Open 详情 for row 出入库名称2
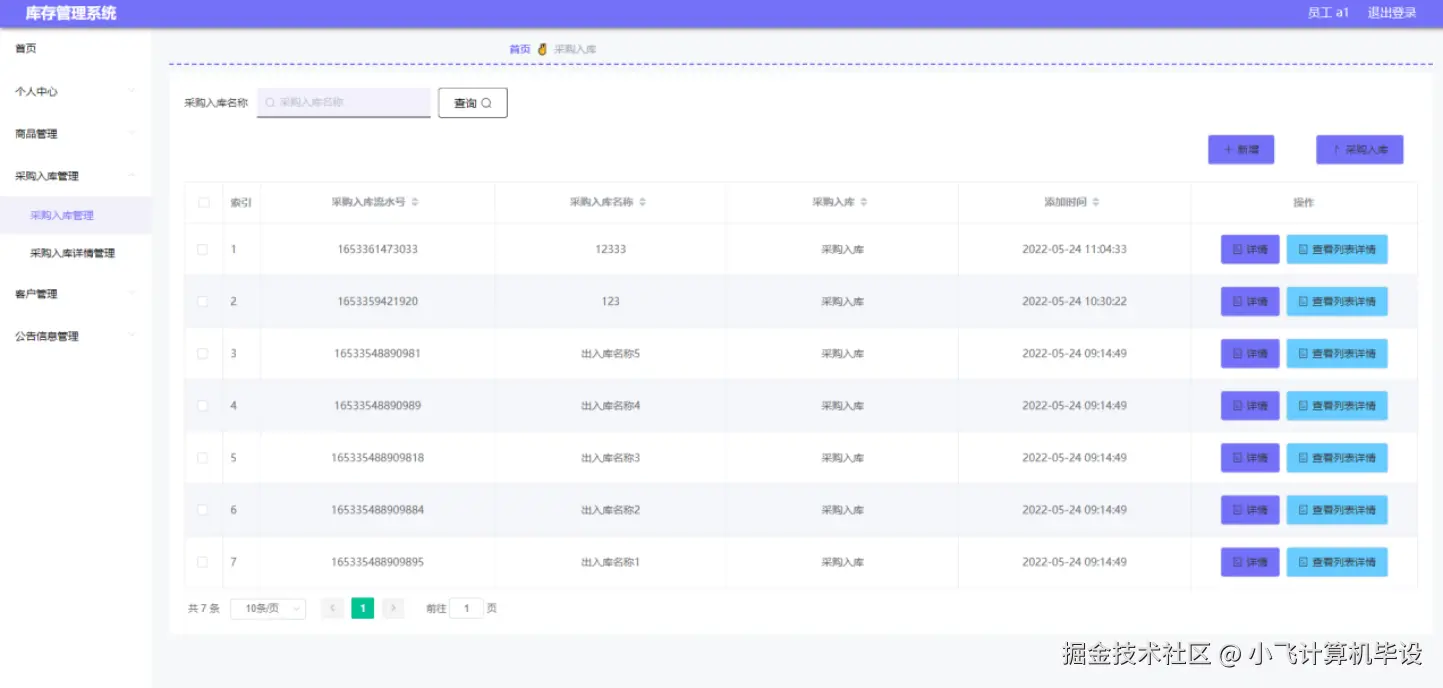Viewport: 1443px width, 688px height. [1250, 509]
